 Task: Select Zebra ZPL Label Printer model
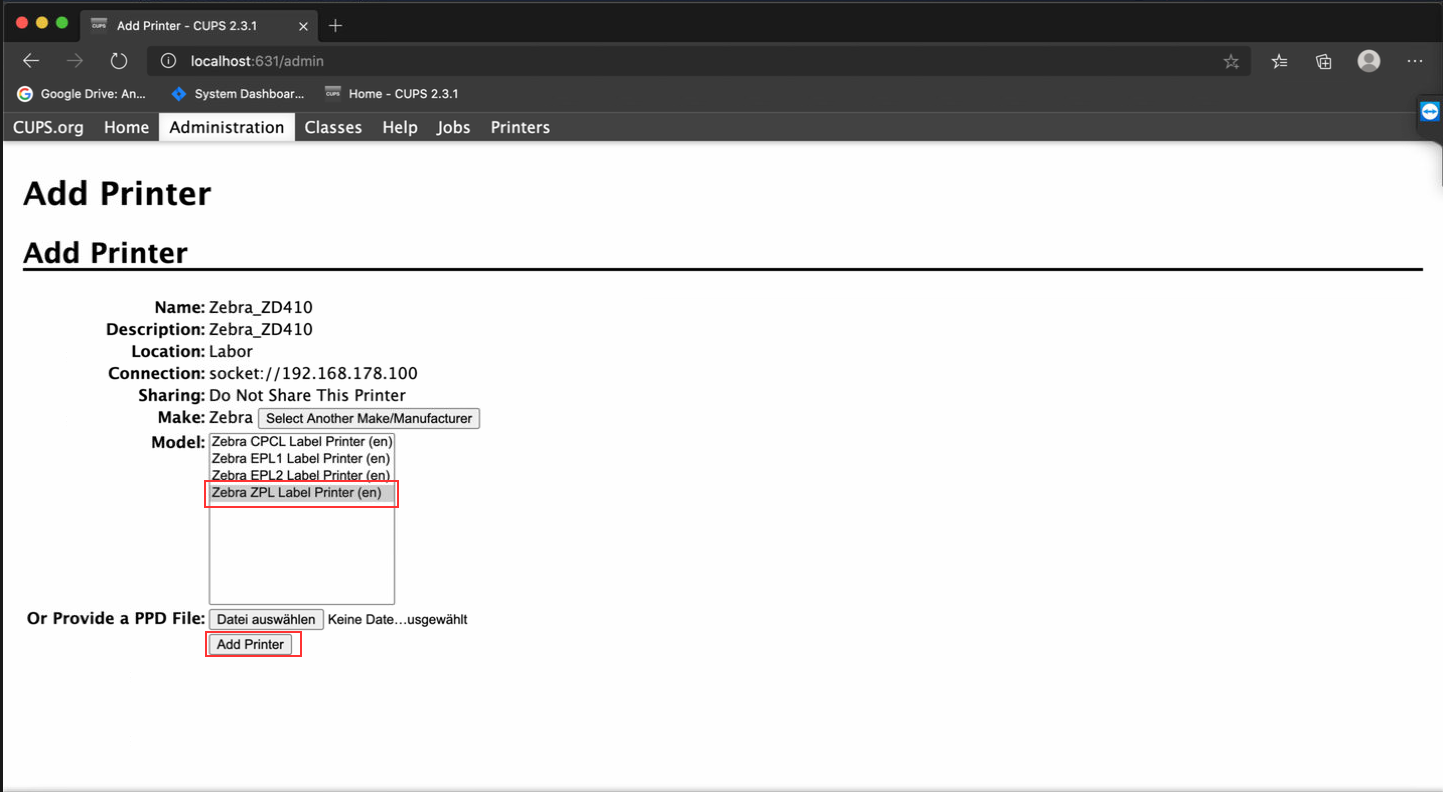(301, 492)
